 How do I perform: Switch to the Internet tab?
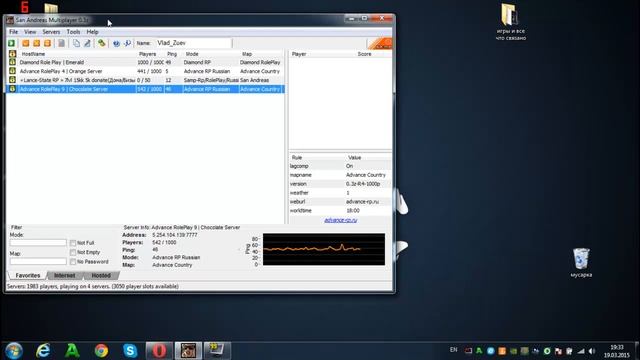pos(64,276)
